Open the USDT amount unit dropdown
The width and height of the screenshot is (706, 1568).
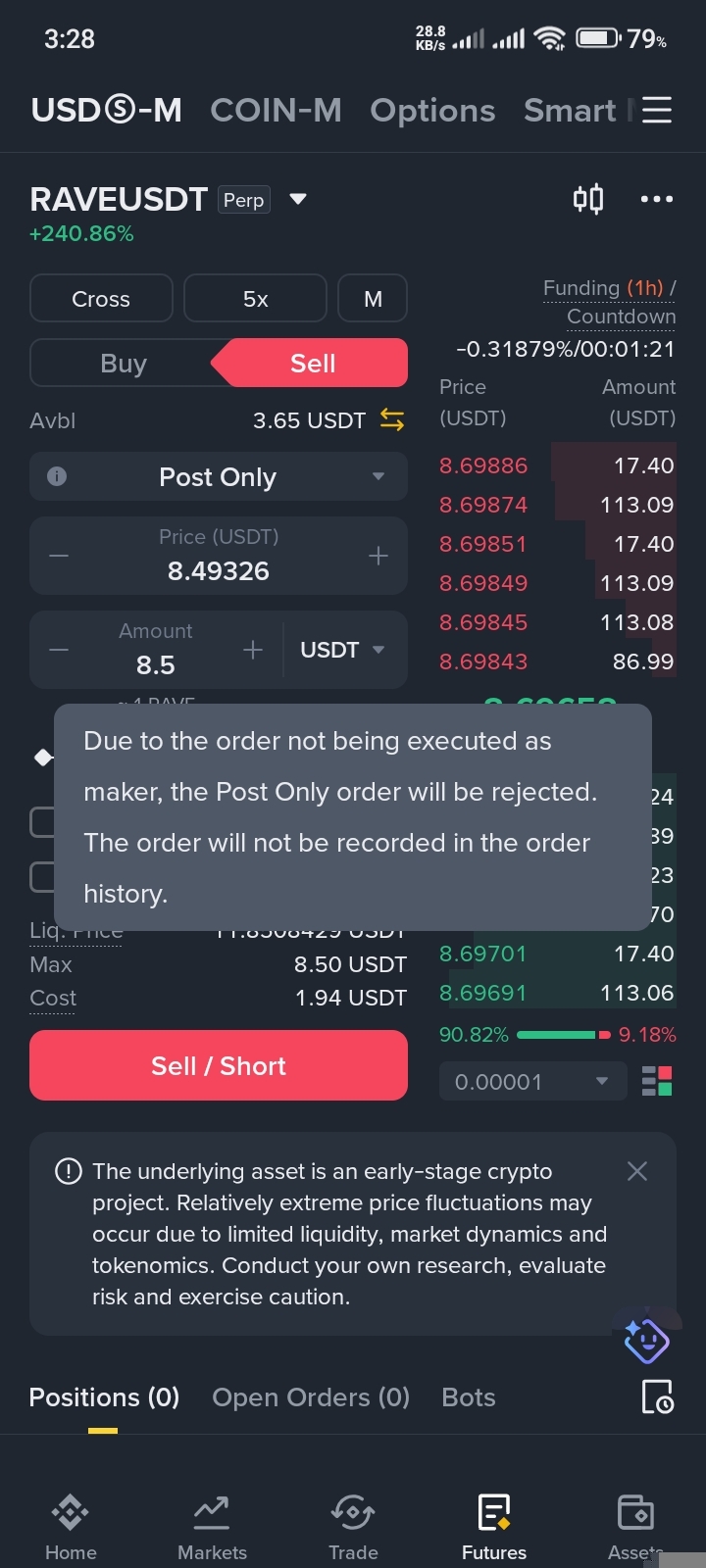pos(342,650)
